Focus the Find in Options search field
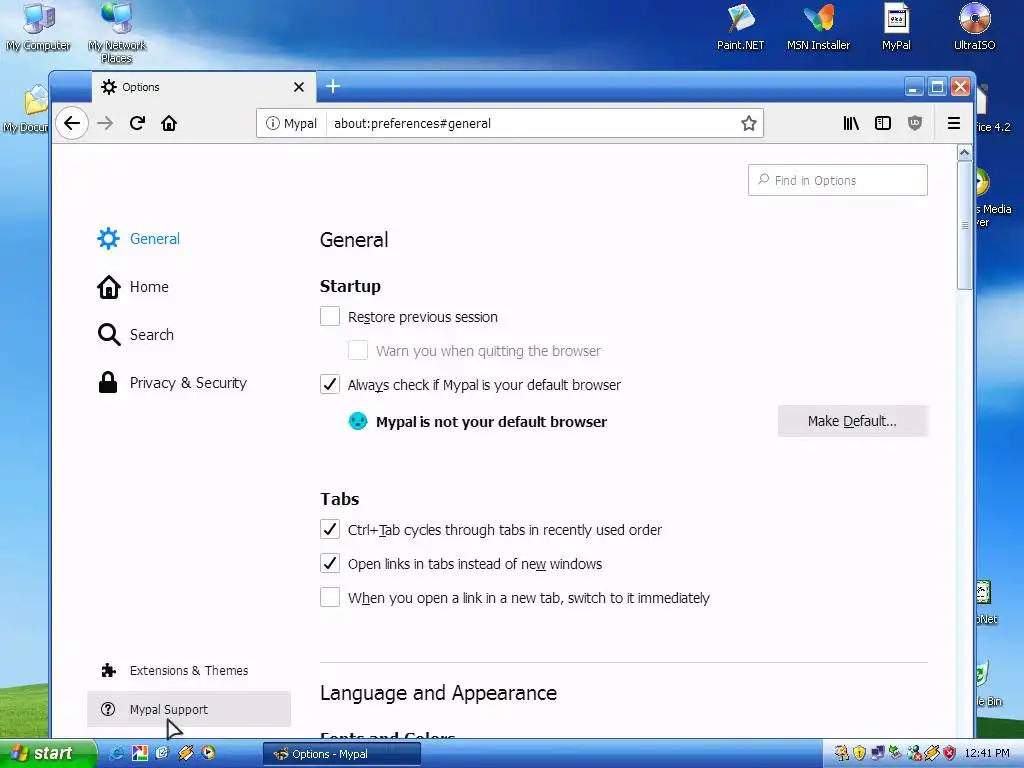 click(837, 180)
